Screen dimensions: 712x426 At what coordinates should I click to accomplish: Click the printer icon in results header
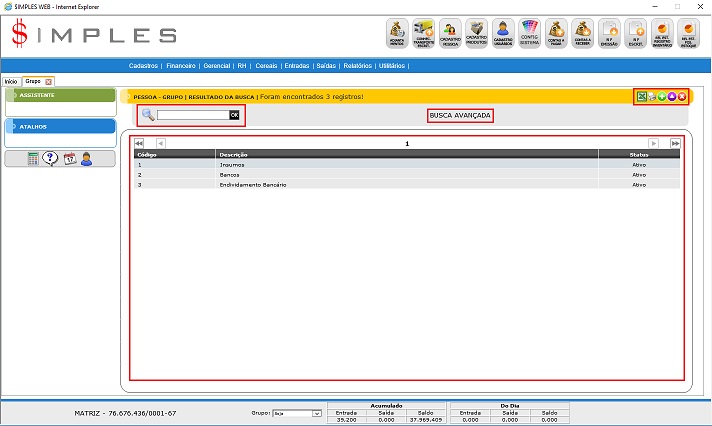(651, 96)
